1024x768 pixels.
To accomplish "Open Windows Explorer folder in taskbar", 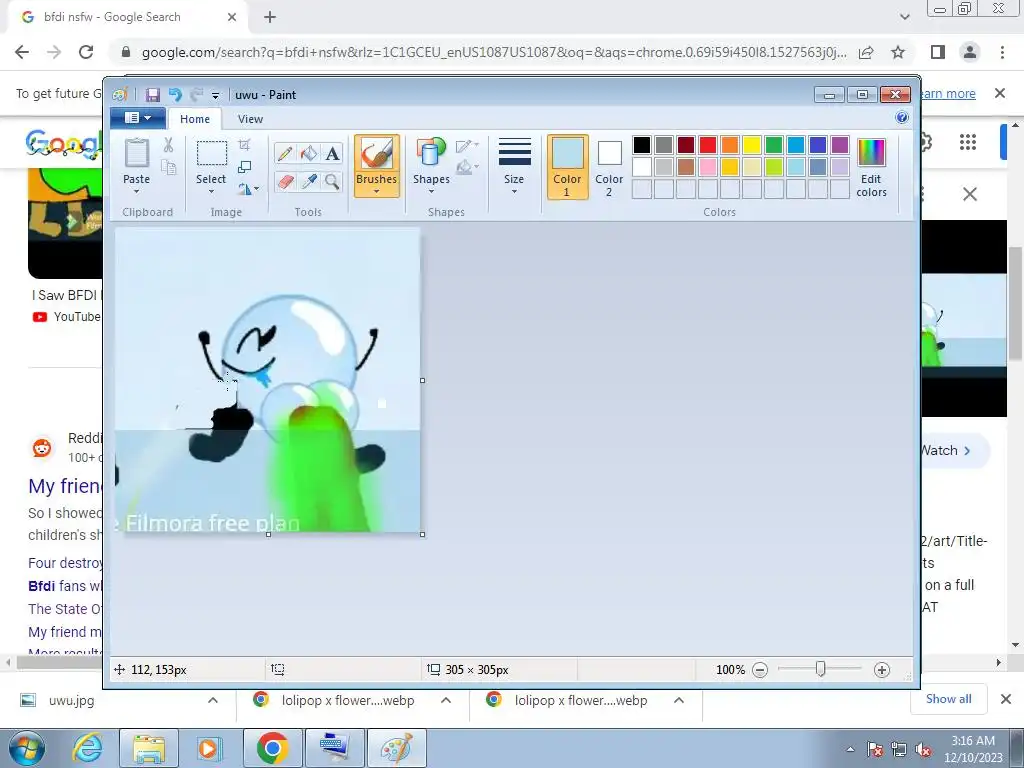I will coord(149,748).
